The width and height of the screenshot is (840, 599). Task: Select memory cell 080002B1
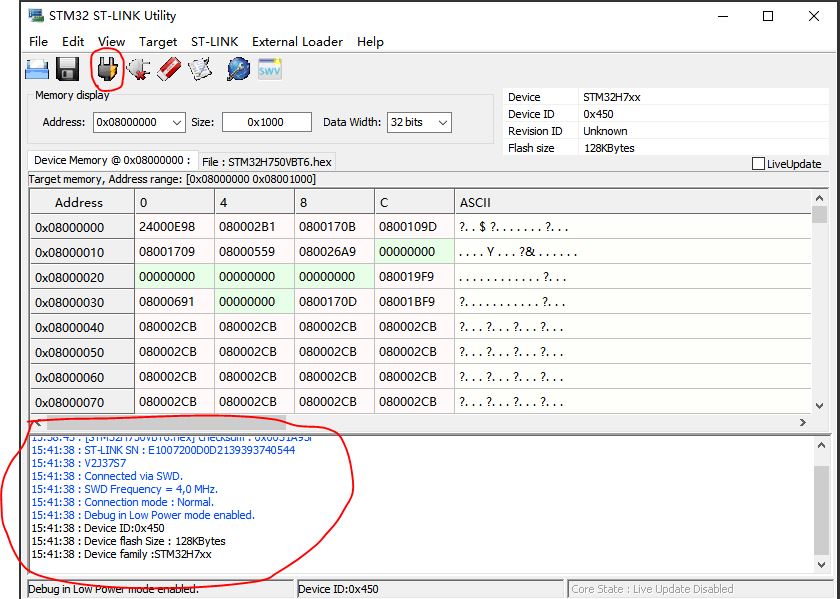pyautogui.click(x=254, y=227)
